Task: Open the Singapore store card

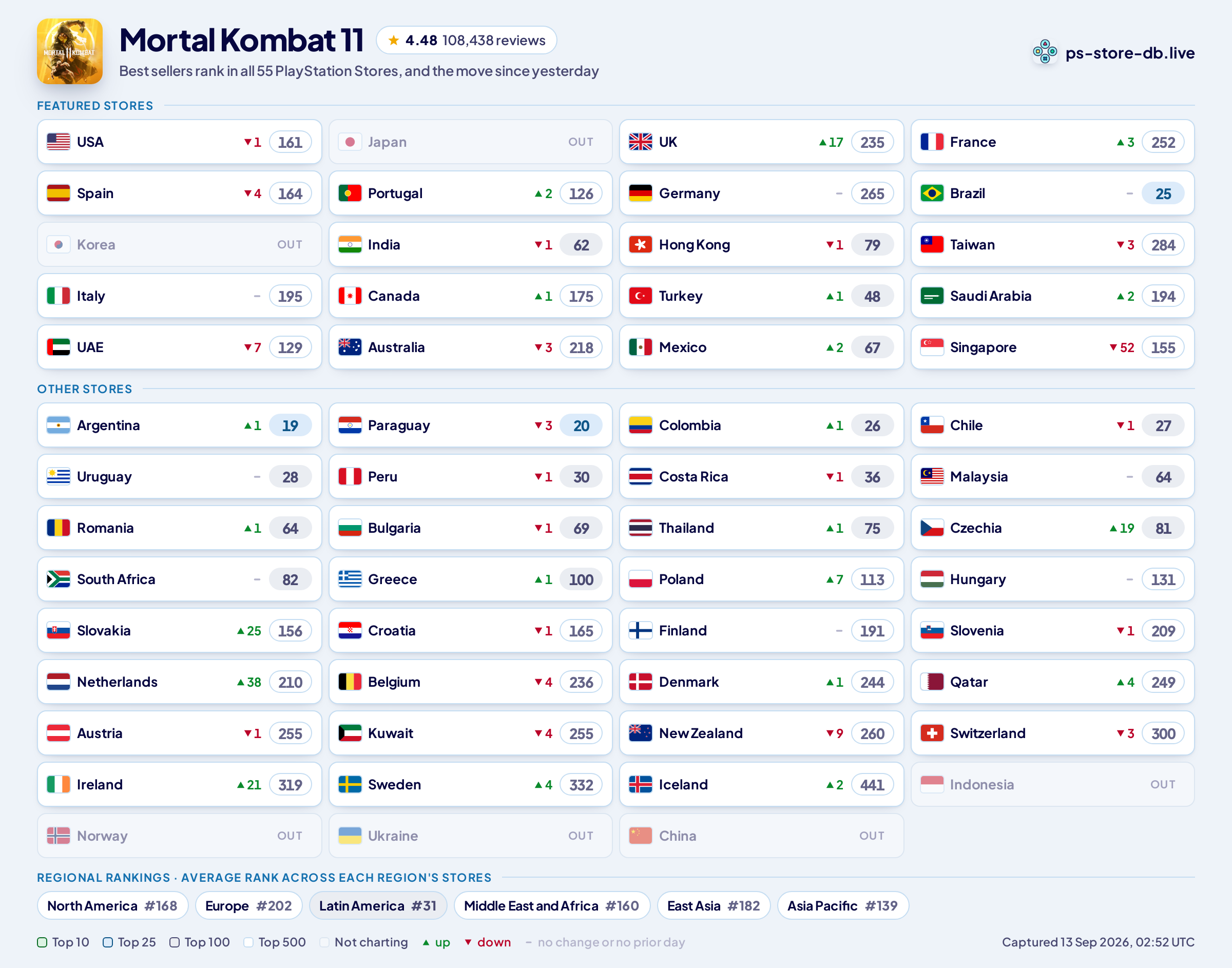Action: click(1052, 347)
